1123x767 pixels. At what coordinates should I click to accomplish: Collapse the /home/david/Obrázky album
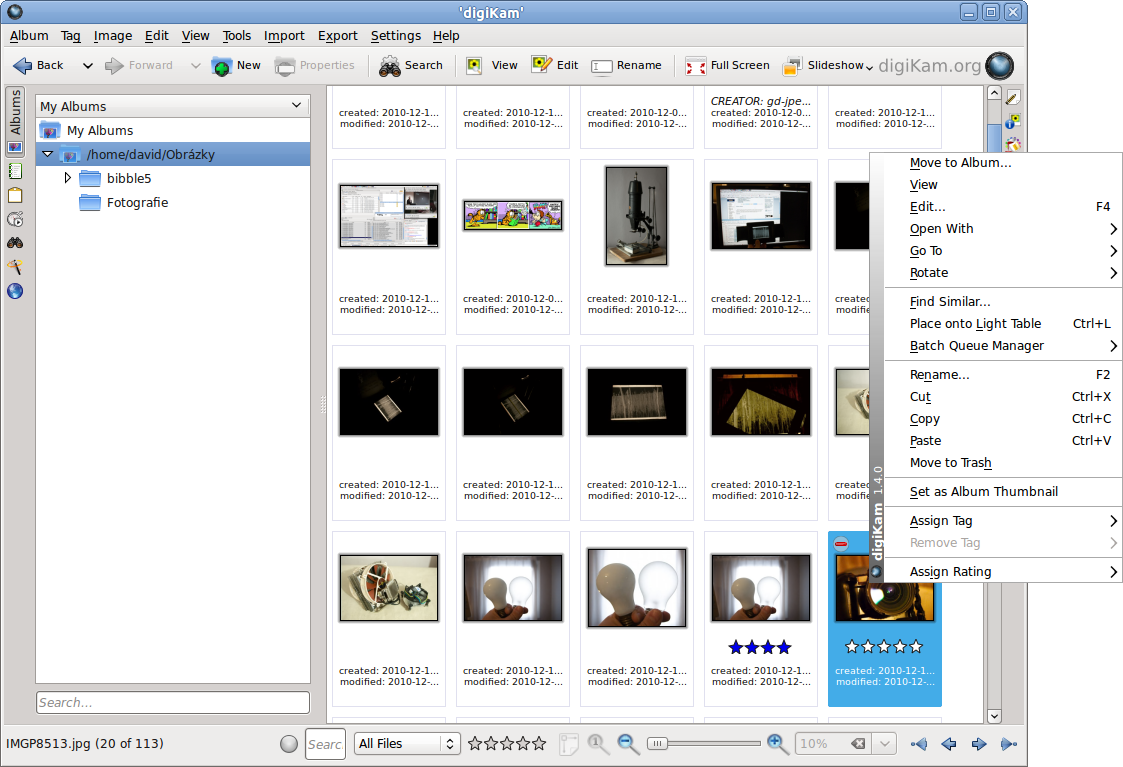(48, 154)
